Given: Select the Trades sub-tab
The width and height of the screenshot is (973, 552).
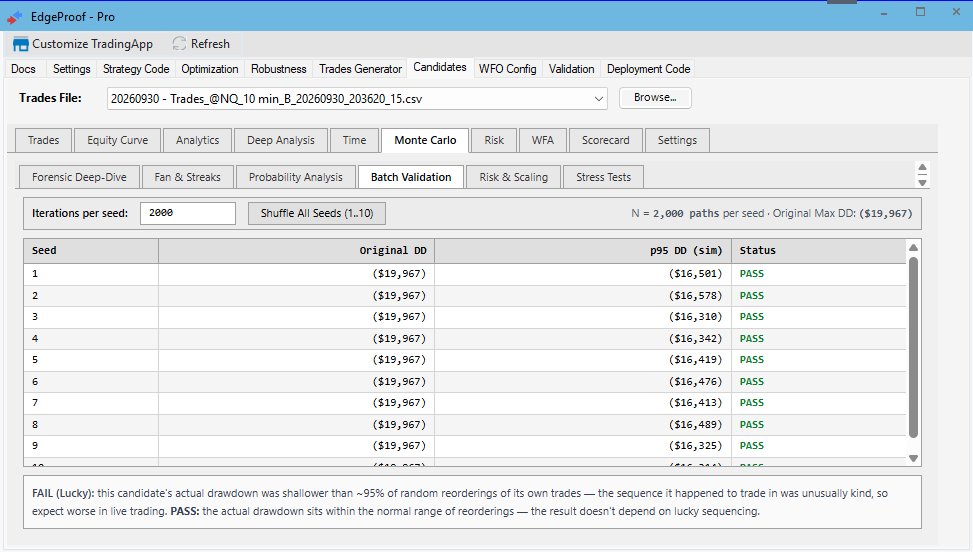Looking at the screenshot, I should coord(43,140).
